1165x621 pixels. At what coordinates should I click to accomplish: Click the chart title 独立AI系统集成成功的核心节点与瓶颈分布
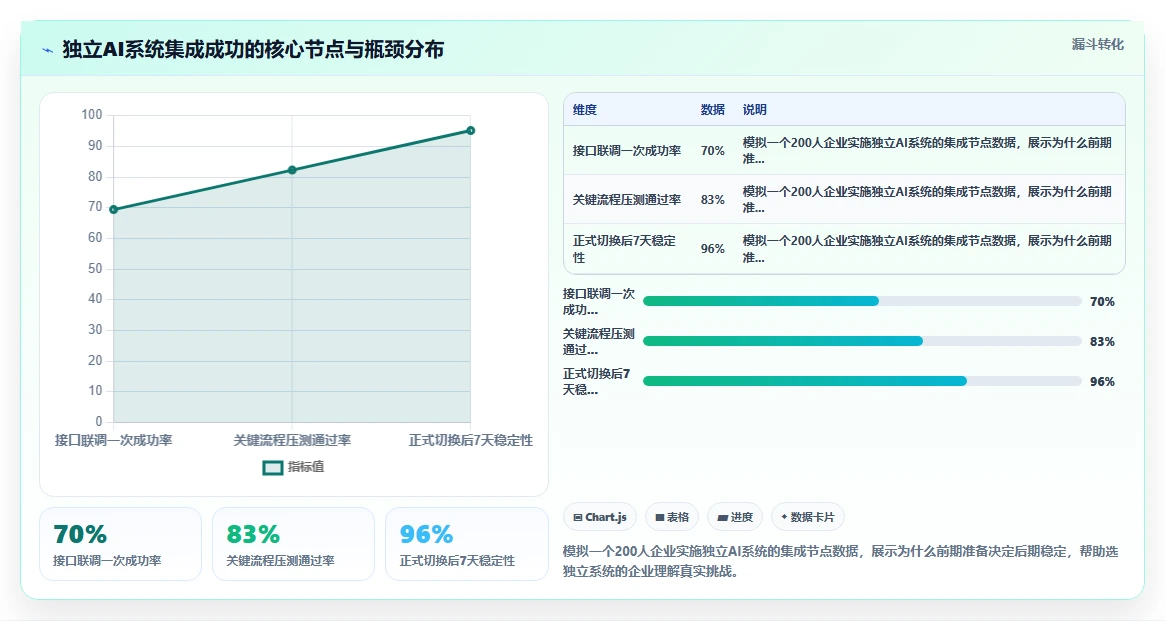coord(253,50)
